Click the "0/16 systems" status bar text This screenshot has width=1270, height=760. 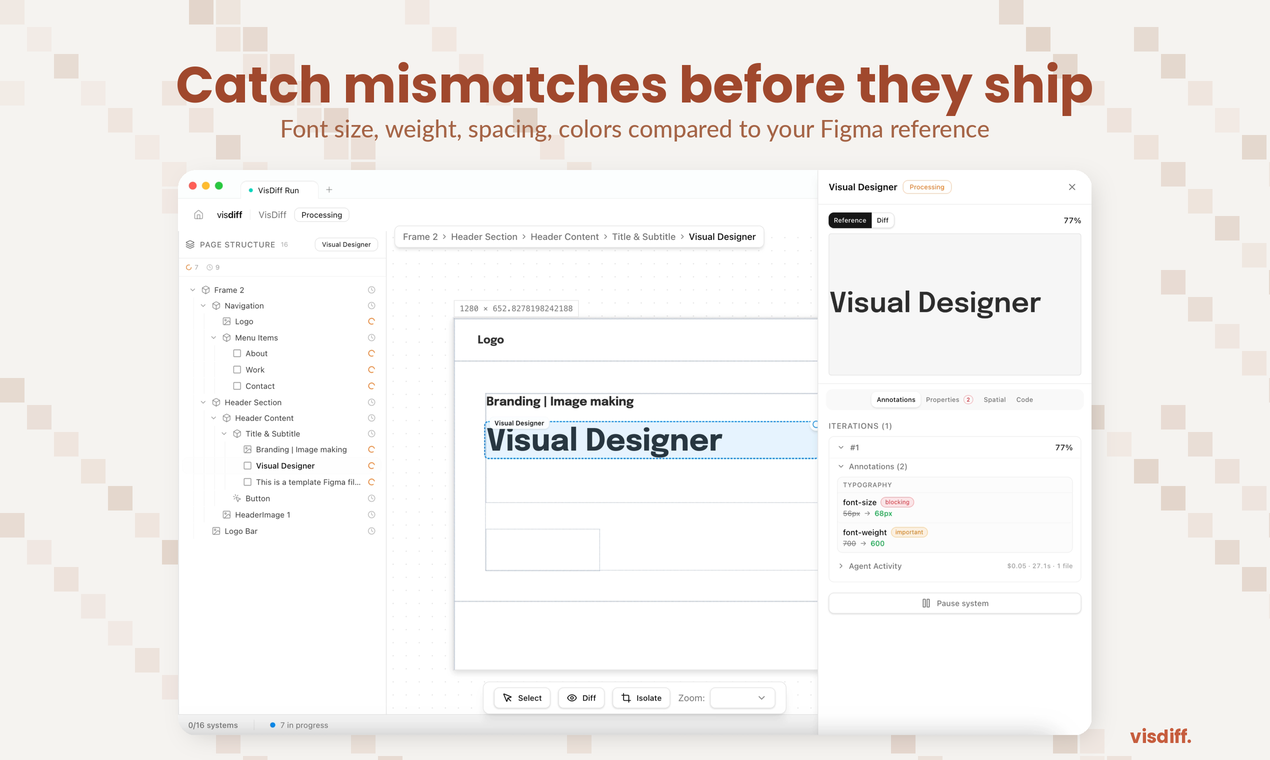pos(211,725)
